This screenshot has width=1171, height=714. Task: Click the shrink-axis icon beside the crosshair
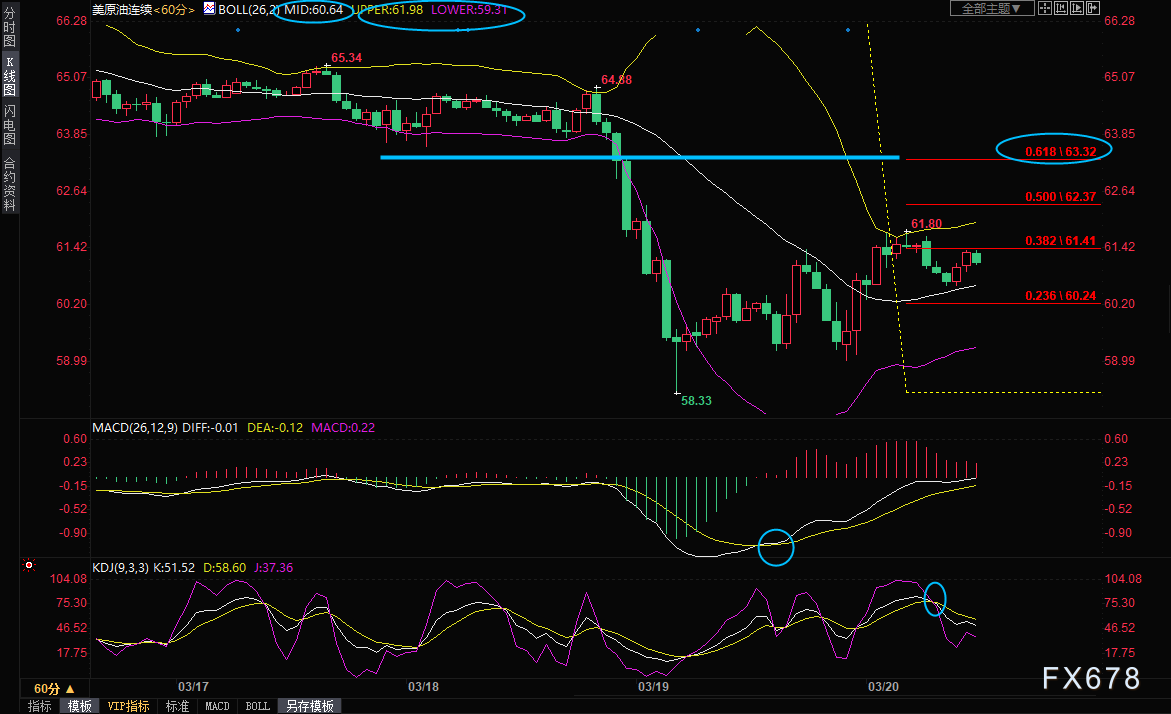[1060, 8]
